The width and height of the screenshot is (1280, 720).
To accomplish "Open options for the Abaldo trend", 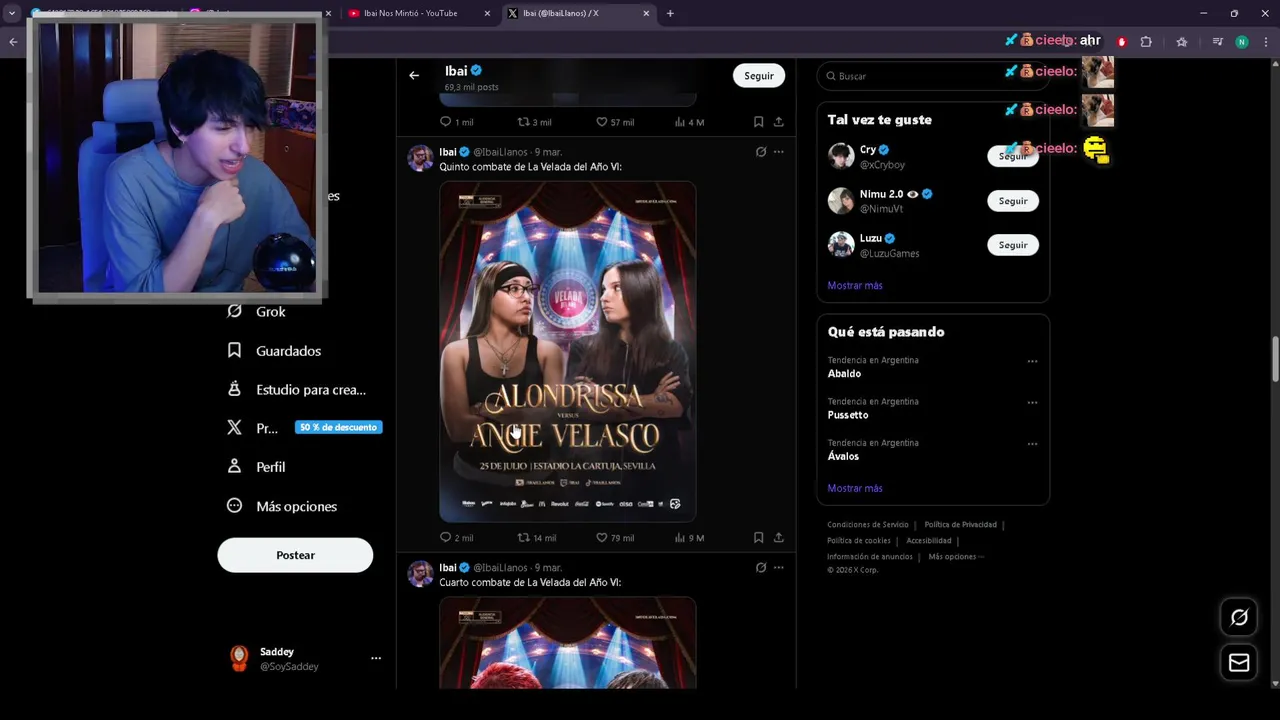I will point(1032,361).
